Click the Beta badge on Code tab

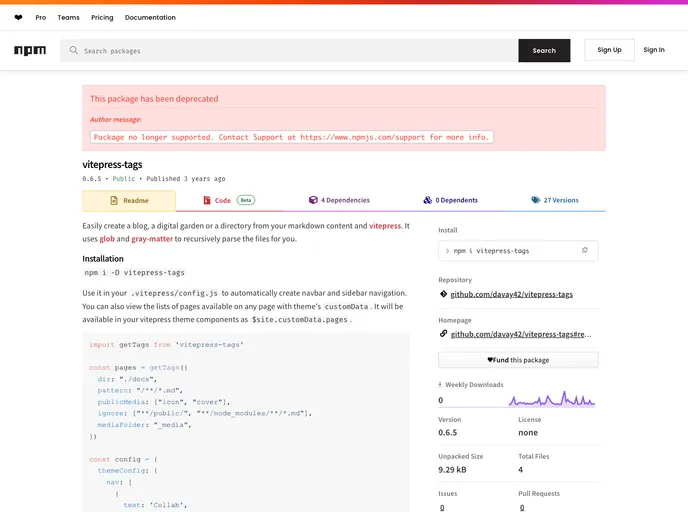click(x=246, y=201)
